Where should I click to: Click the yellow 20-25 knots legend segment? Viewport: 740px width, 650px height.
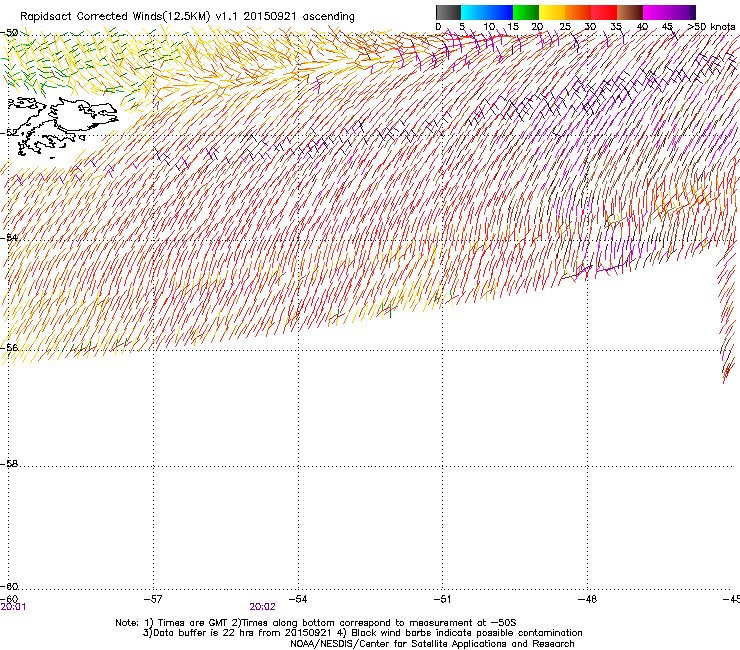(x=552, y=12)
